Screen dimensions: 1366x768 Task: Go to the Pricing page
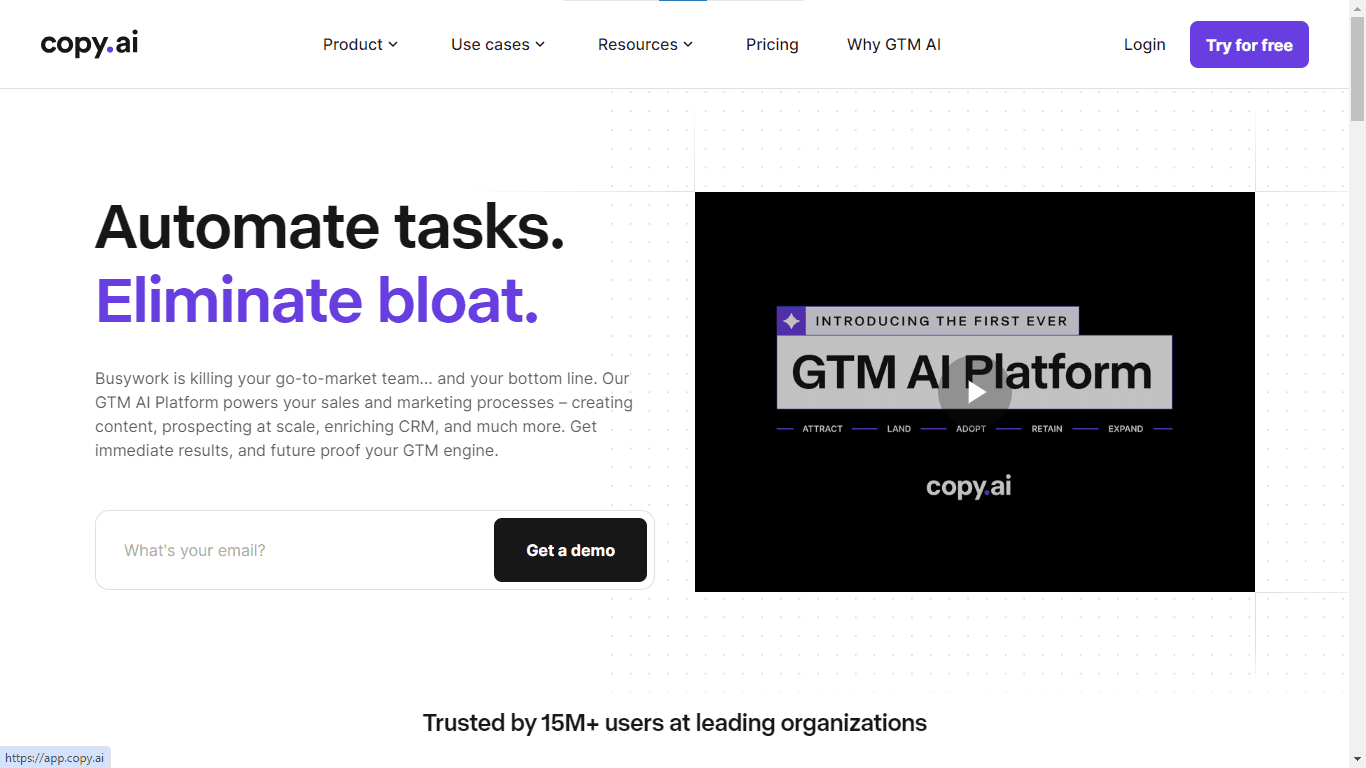(772, 44)
